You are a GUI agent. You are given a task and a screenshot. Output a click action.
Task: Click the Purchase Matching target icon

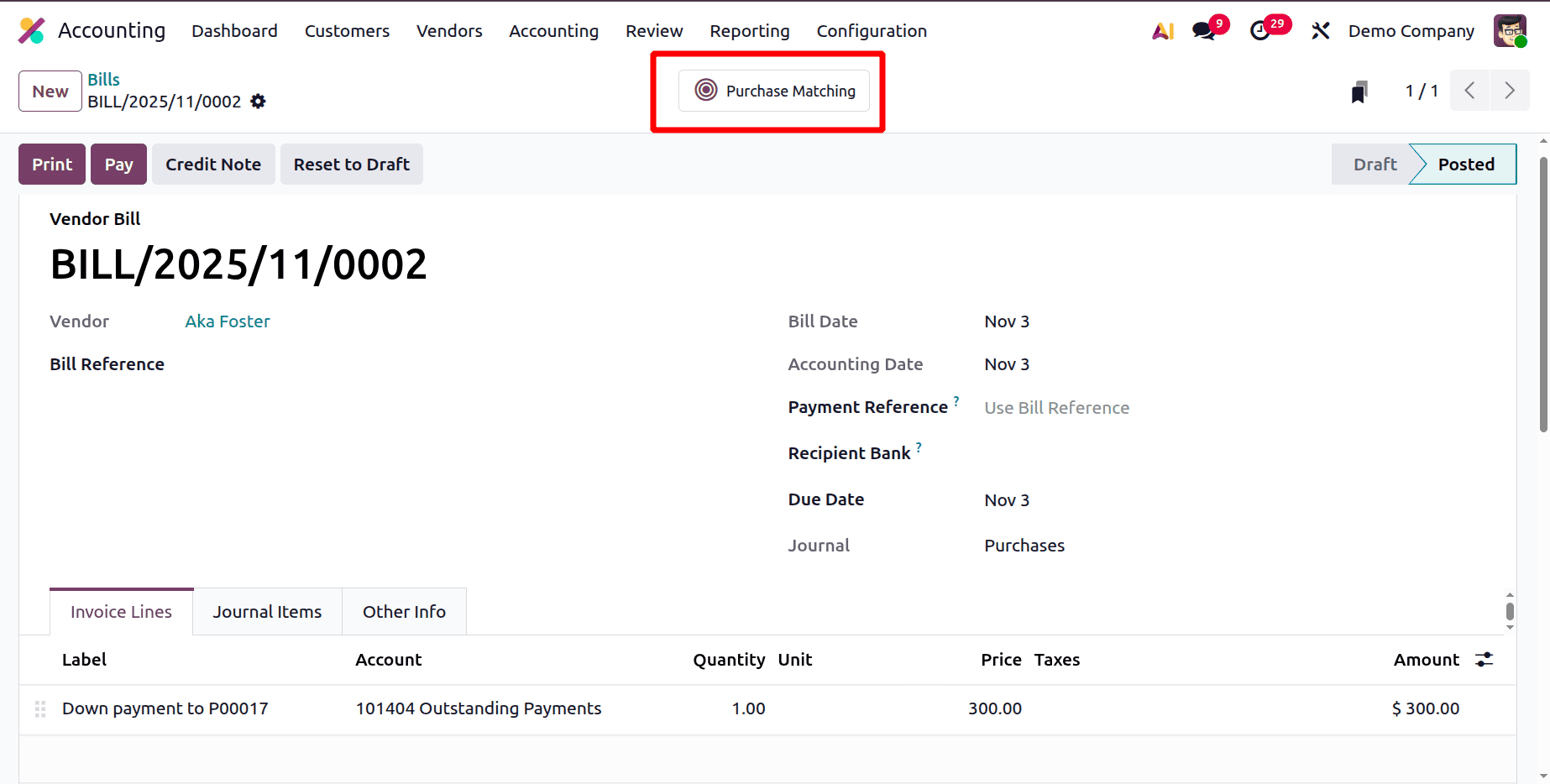[x=704, y=90]
